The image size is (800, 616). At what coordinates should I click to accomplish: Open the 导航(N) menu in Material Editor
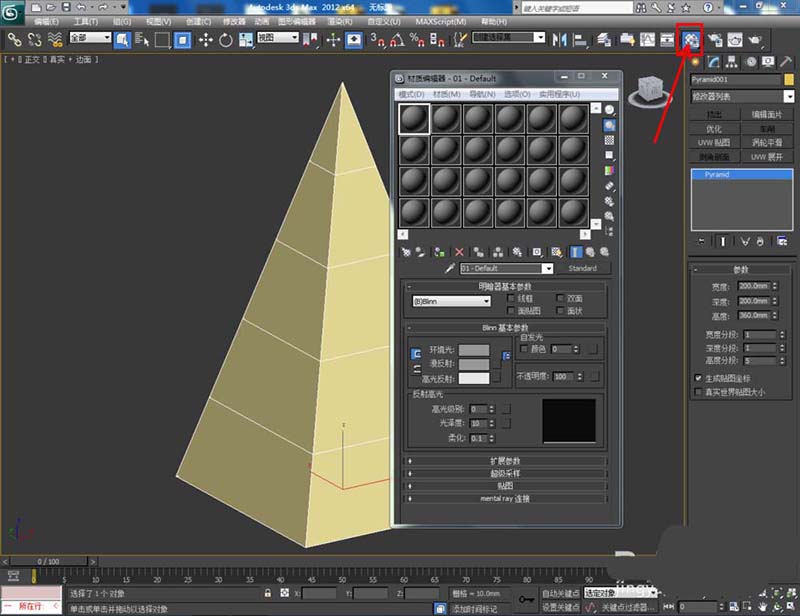tap(484, 94)
